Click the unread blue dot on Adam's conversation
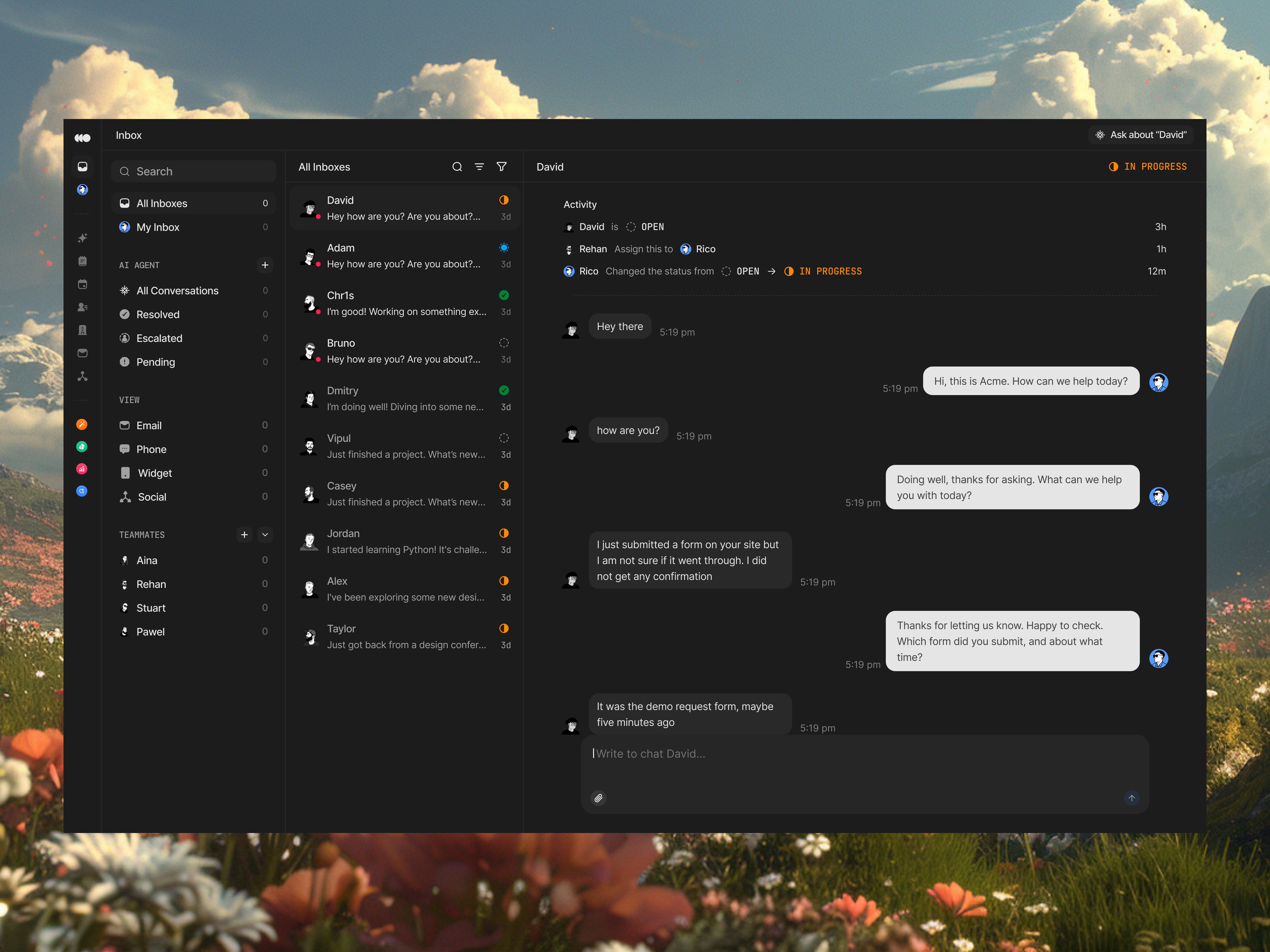1270x952 pixels. [x=504, y=247]
